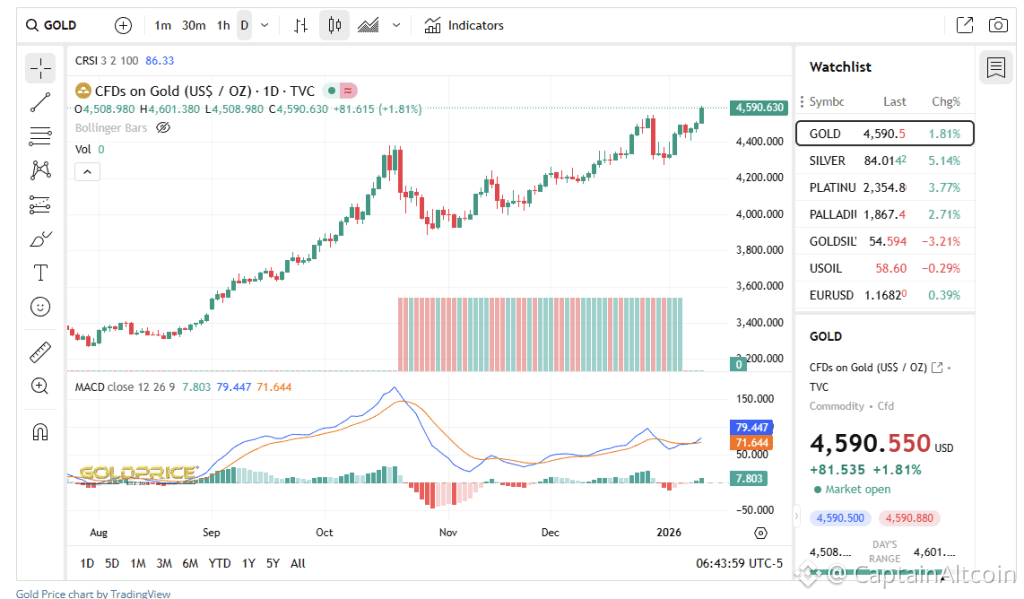
Task: Select the YTD time range
Action: pos(220,563)
